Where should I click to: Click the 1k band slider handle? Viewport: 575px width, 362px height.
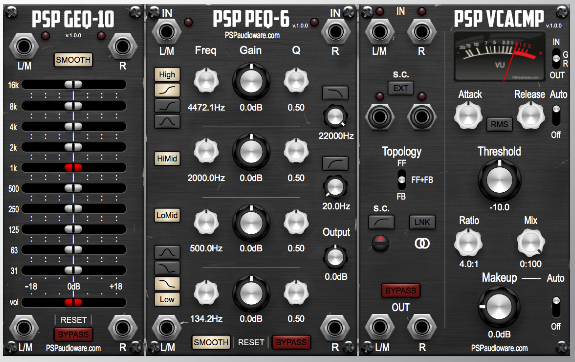(73, 168)
